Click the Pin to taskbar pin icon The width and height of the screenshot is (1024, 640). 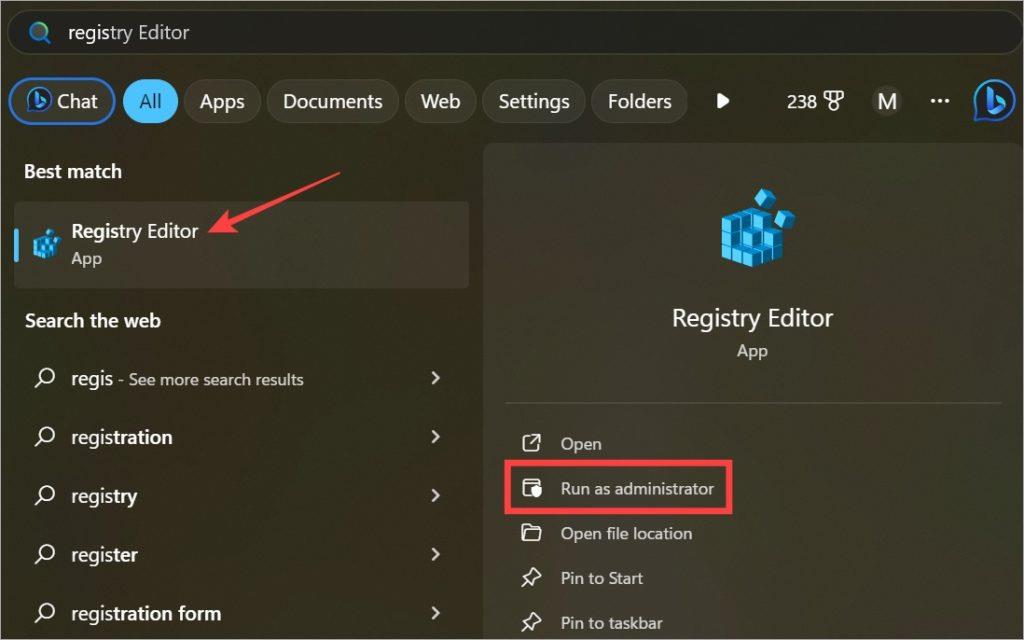tap(531, 622)
